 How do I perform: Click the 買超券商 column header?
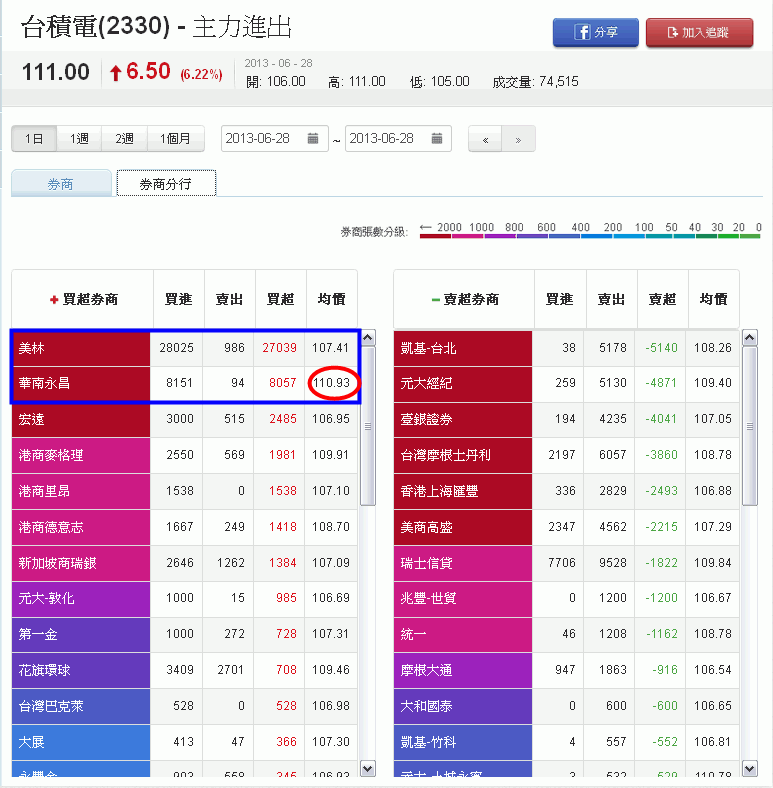click(x=83, y=299)
